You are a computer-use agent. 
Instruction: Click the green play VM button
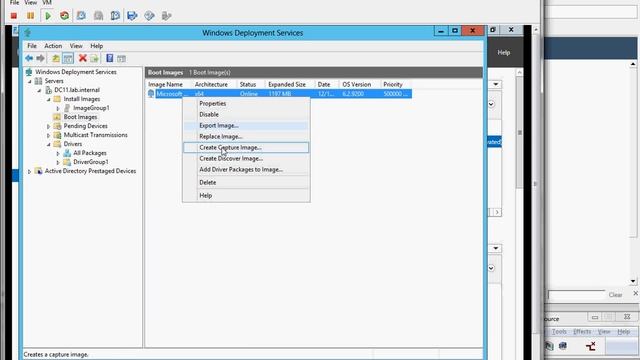[48, 16]
